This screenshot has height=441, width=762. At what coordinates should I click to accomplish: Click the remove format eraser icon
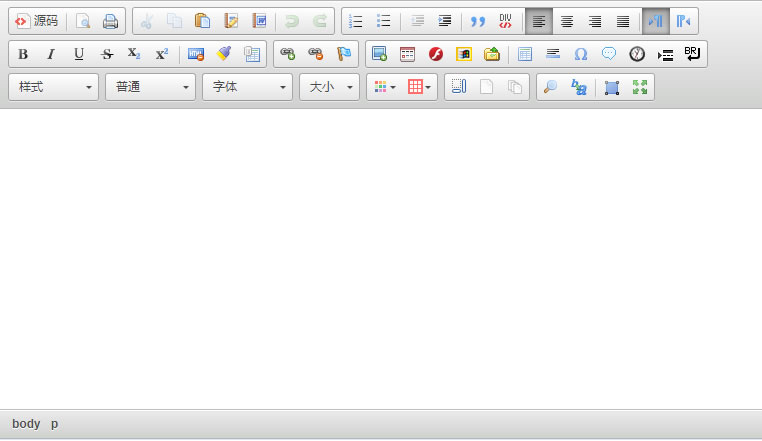(x=224, y=54)
